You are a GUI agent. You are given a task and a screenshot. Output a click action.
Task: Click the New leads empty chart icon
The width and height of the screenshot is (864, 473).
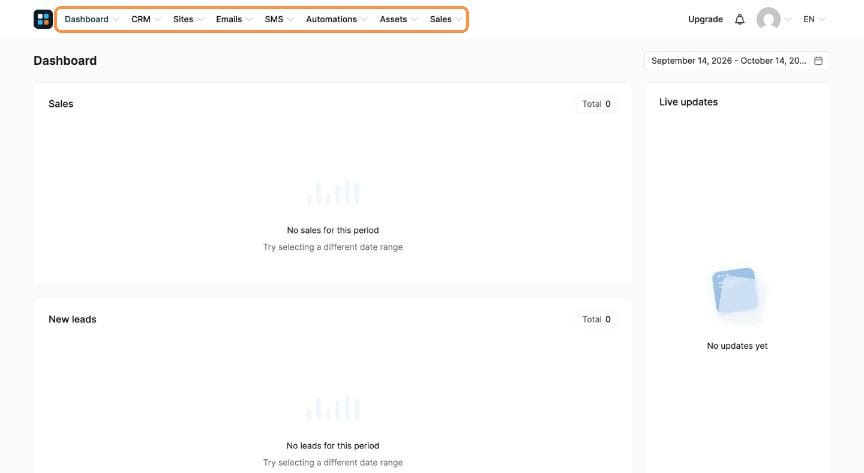click(x=333, y=407)
